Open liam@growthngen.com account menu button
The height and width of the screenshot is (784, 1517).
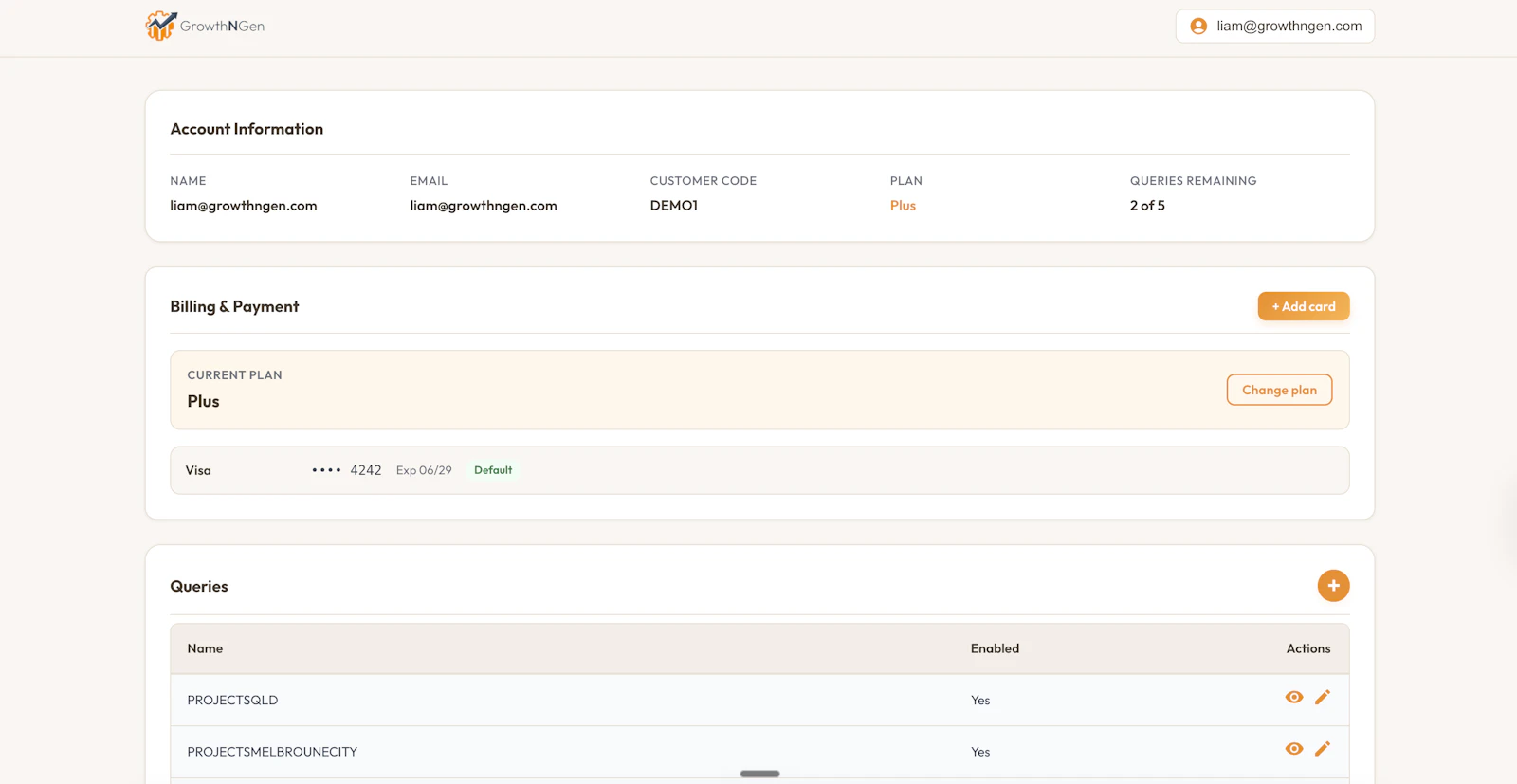(x=1274, y=27)
